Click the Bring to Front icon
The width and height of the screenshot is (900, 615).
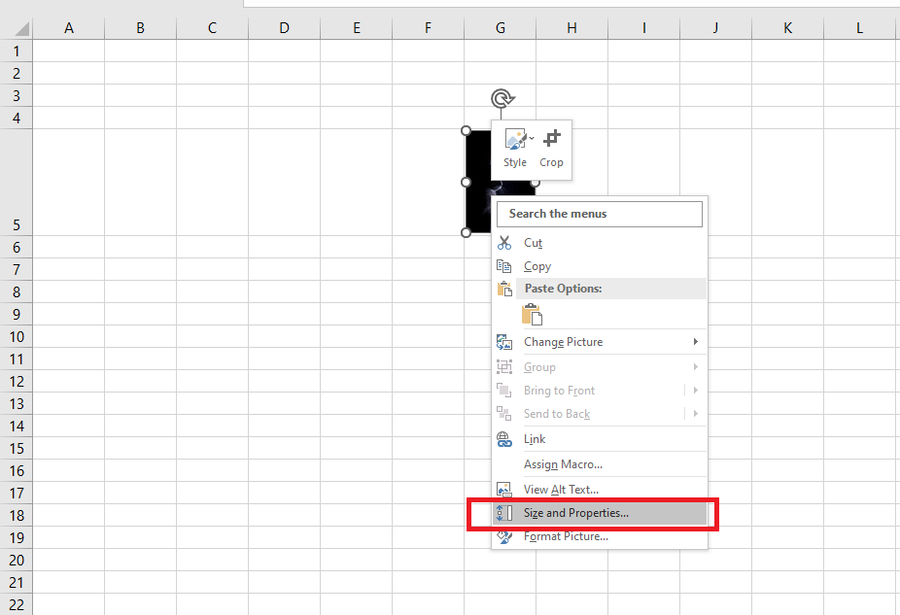[x=504, y=390]
